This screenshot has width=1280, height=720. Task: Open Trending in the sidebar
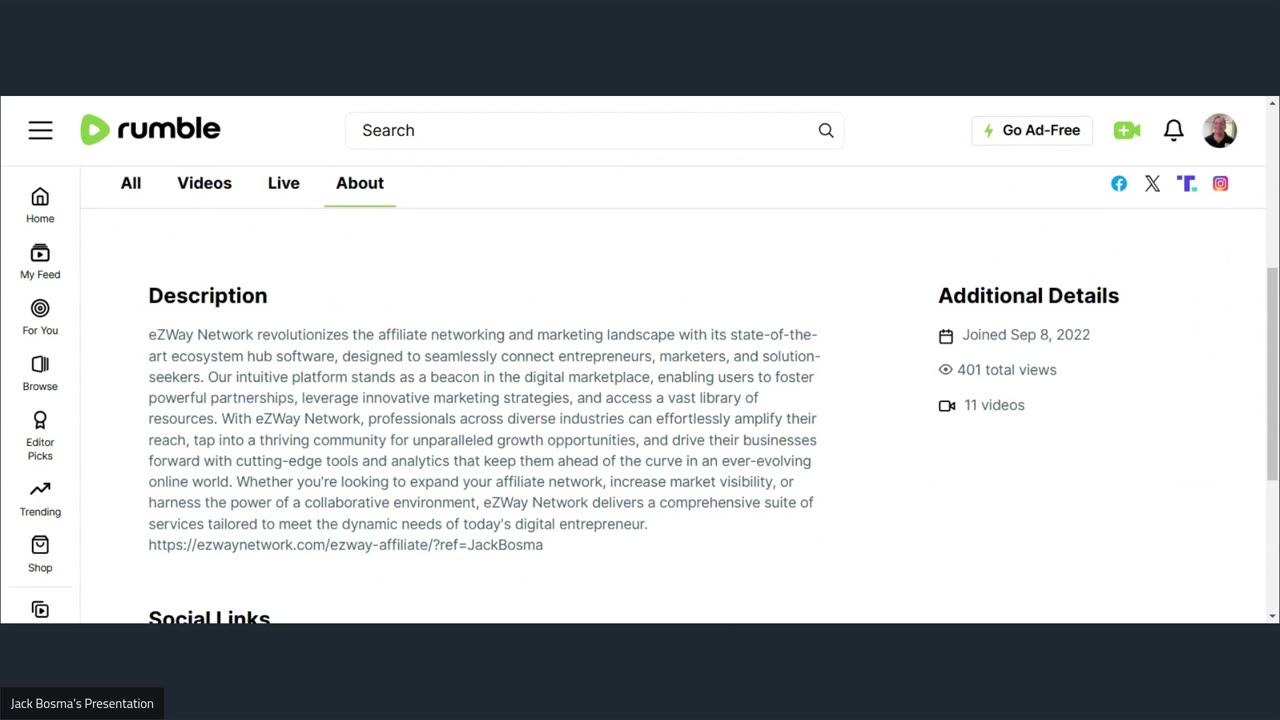(40, 498)
